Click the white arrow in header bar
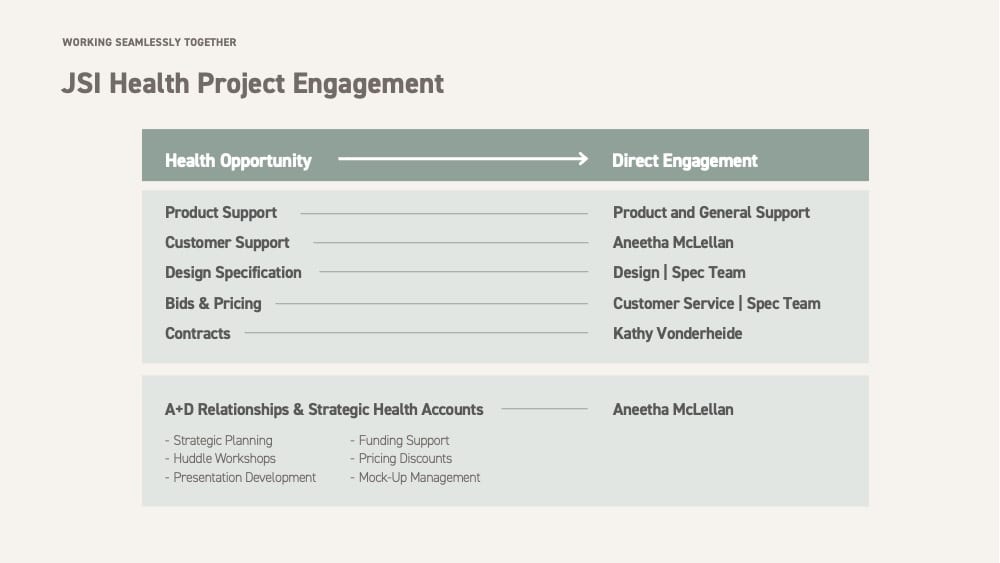This screenshot has height=563, width=1000. pos(463,159)
